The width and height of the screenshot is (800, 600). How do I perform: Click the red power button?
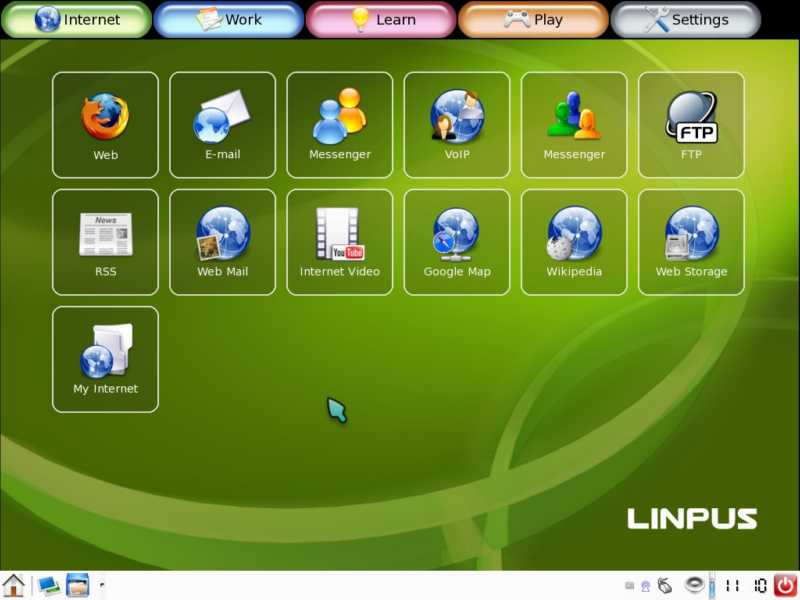786,585
